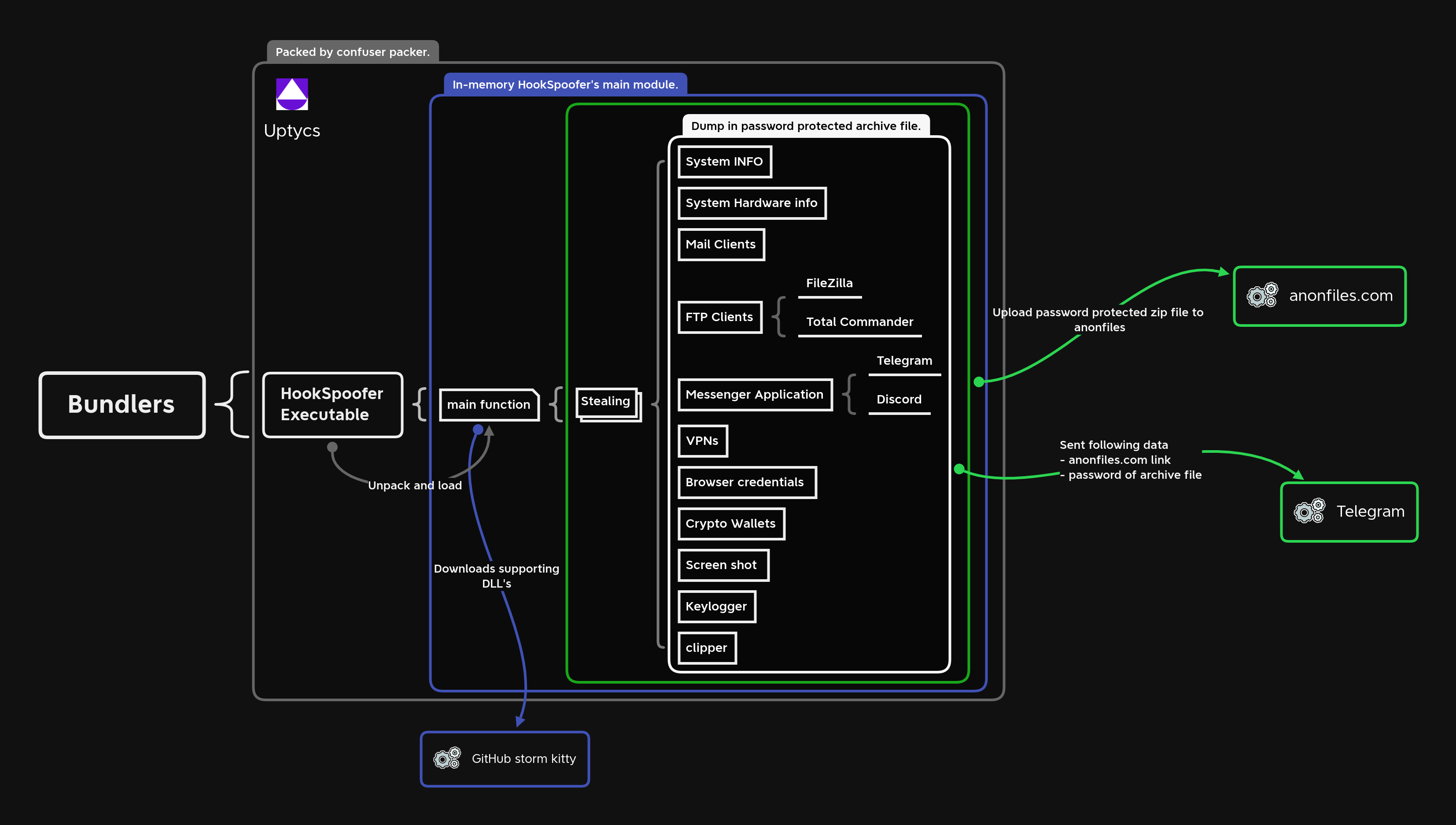The image size is (1456, 825).
Task: Click the Uptycs name text
Action: [291, 131]
